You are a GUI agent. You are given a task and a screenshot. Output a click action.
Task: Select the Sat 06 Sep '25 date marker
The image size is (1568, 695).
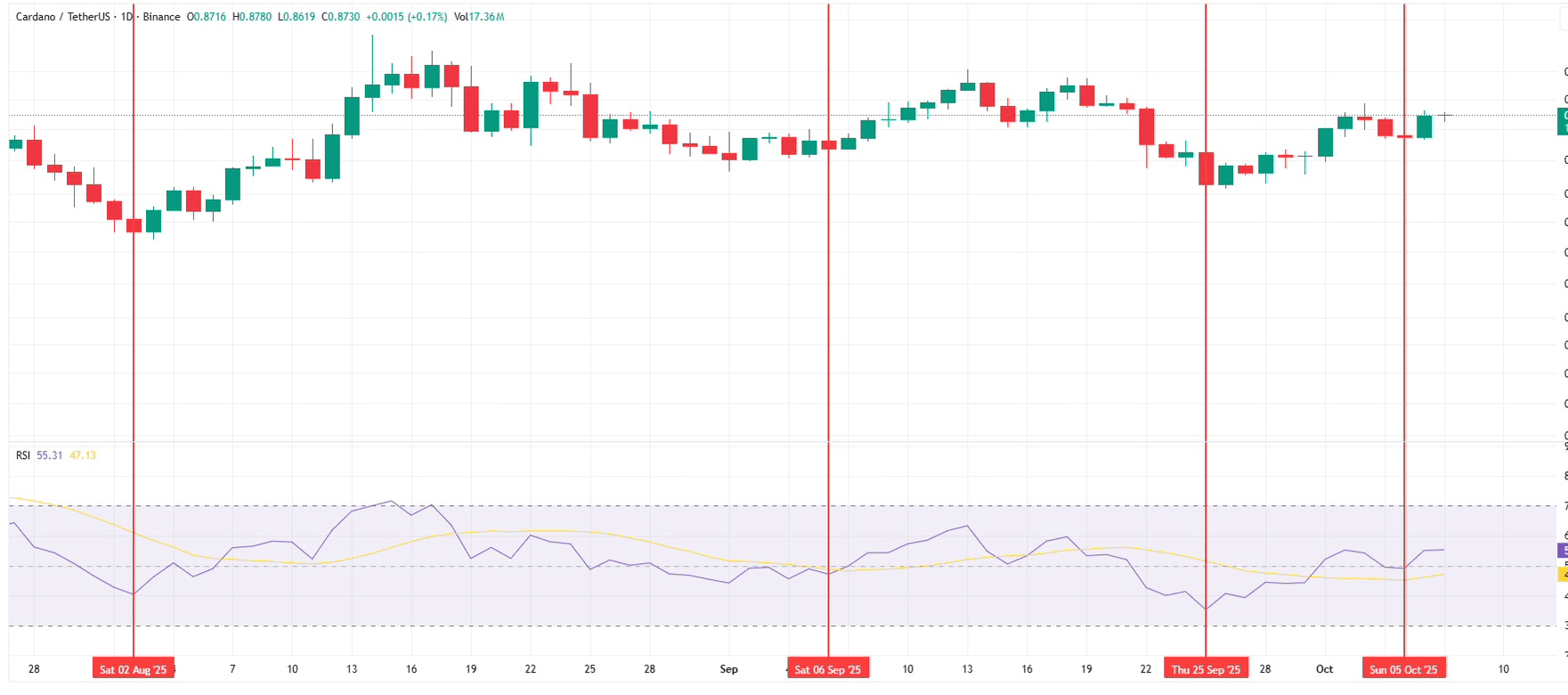click(x=828, y=669)
